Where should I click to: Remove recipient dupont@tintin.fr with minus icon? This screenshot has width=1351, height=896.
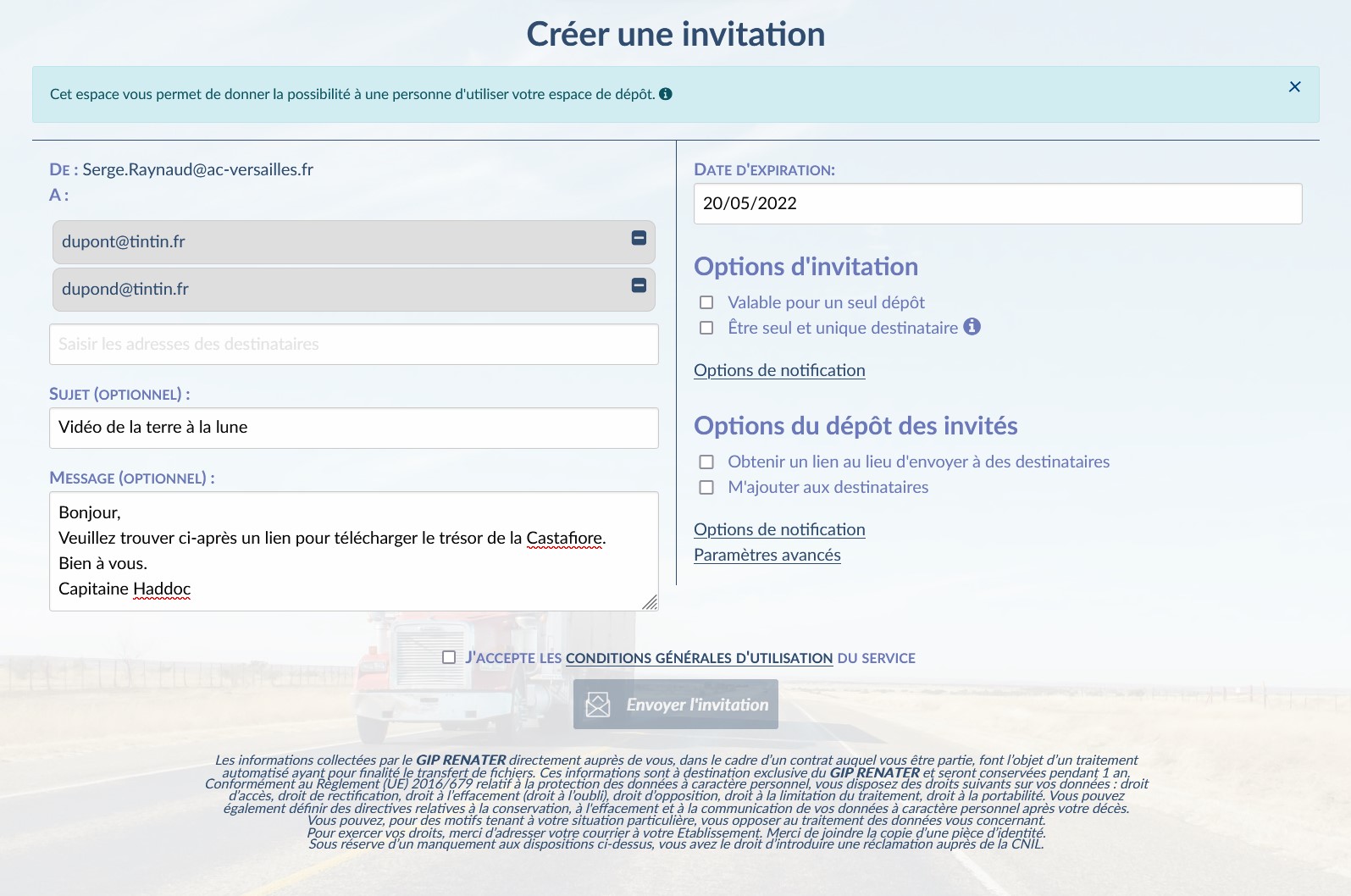pos(640,238)
